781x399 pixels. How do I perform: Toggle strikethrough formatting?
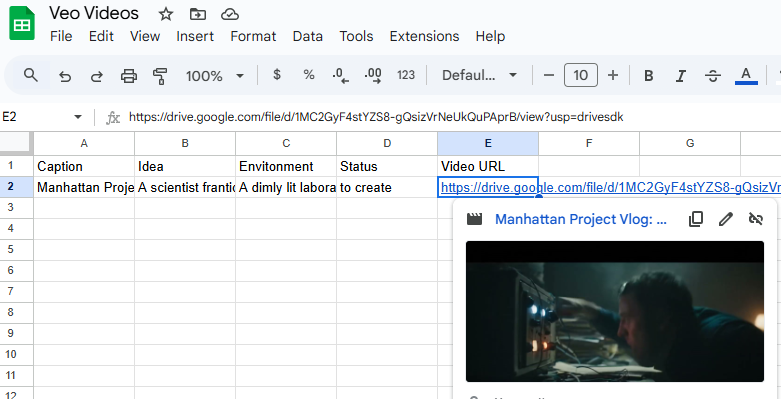[713, 76]
